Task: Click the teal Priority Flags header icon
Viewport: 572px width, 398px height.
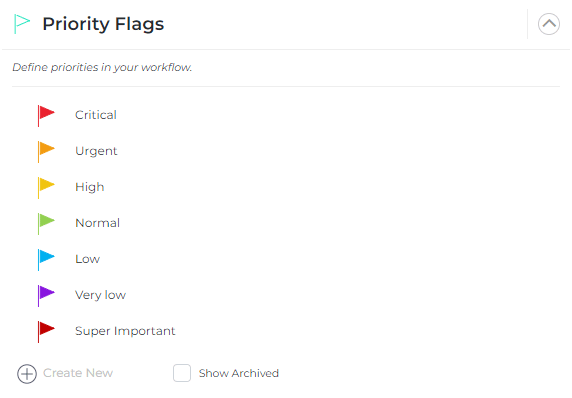Action: (22, 24)
